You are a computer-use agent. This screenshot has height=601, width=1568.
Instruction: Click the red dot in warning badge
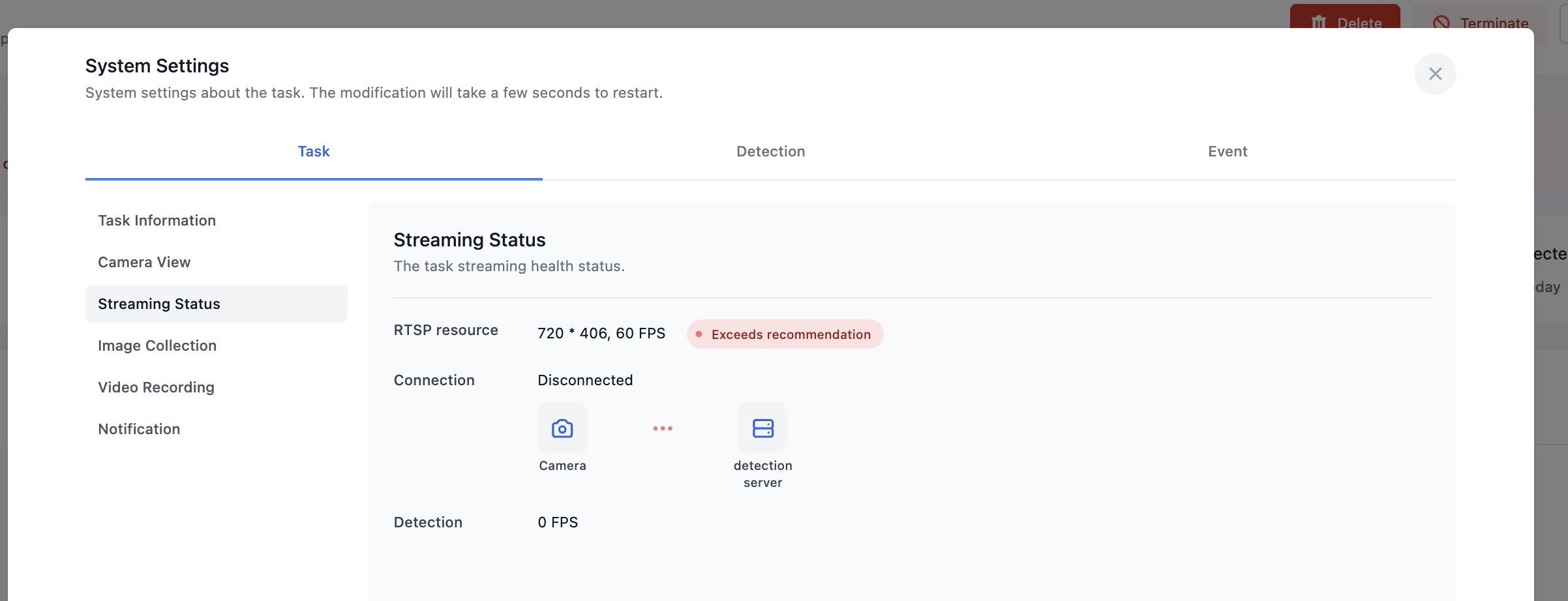click(x=699, y=334)
